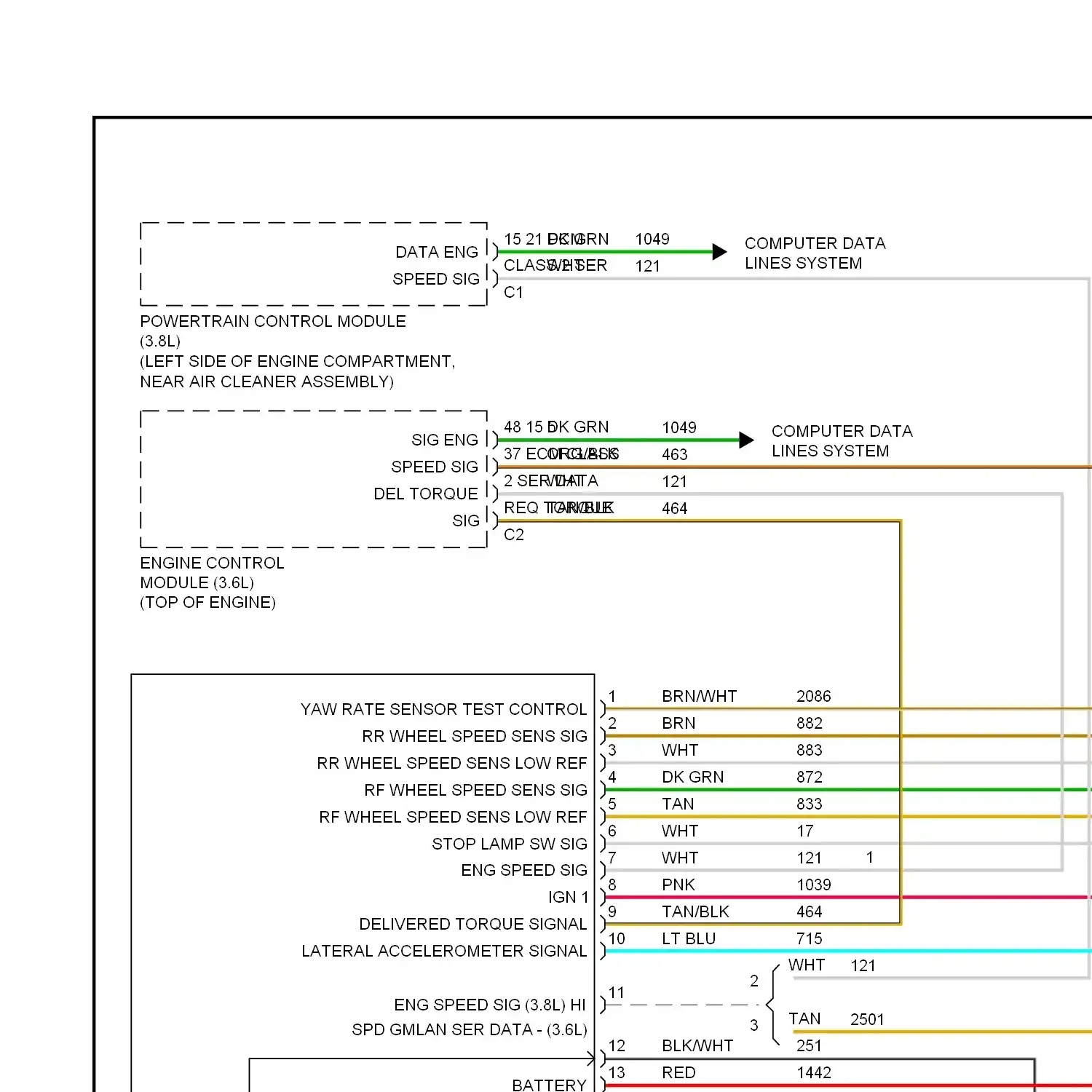Click the cyan LT BLU wire line
Viewport: 1092px width, 1092px height.
(x=848, y=951)
